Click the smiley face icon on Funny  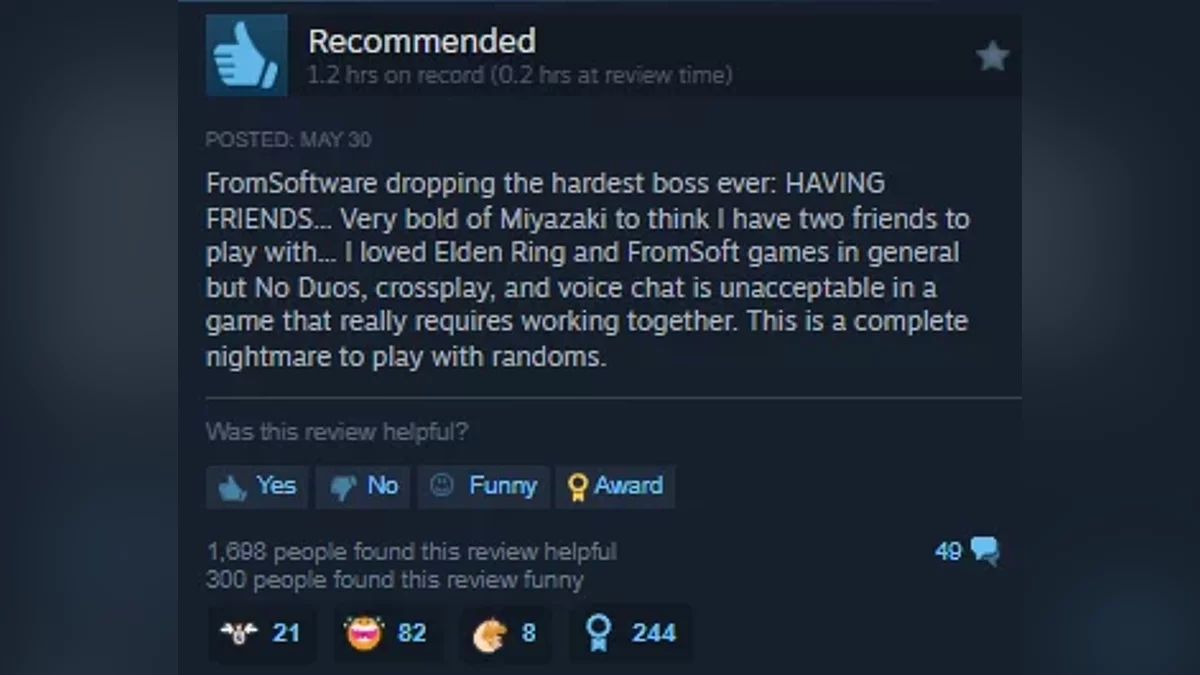[x=441, y=485]
